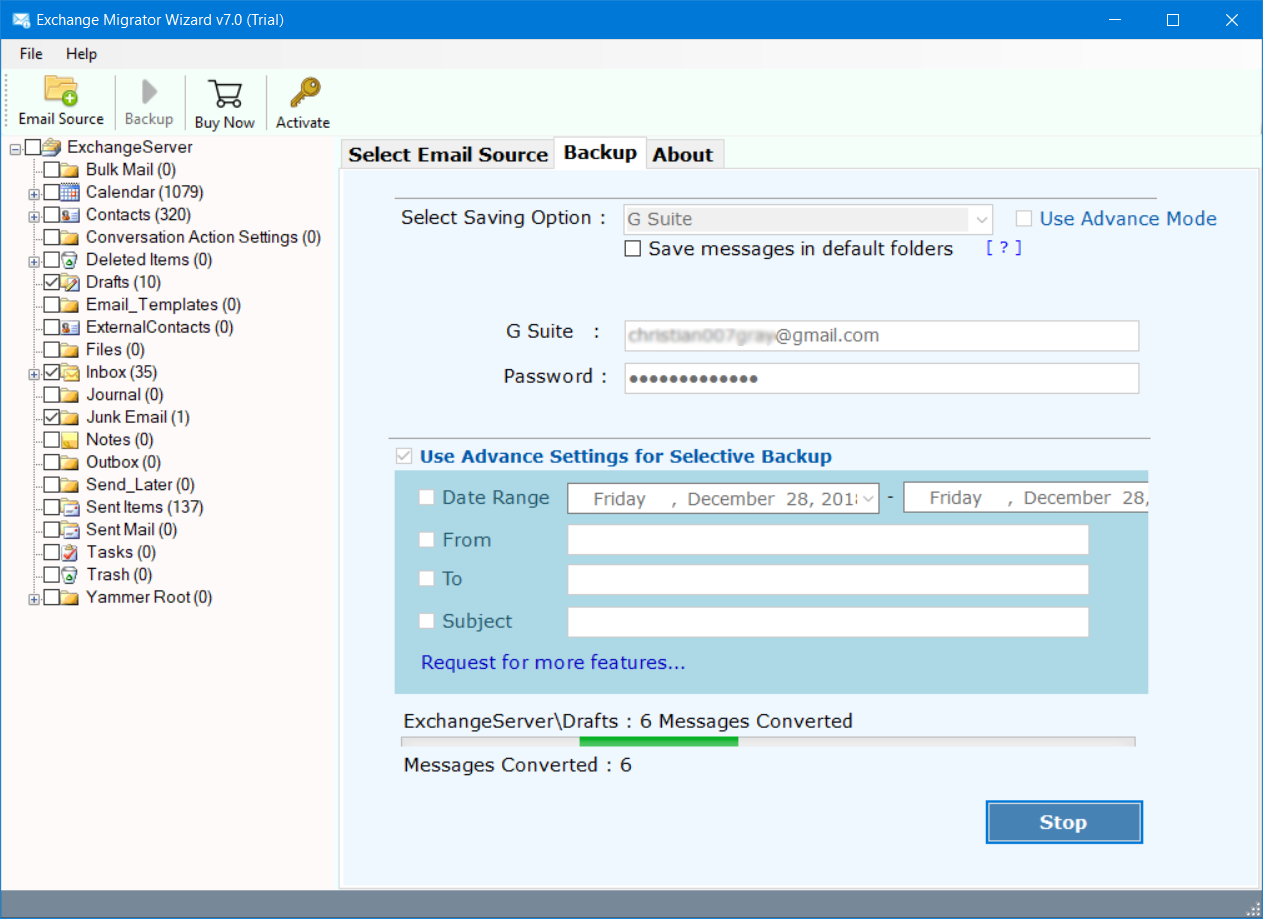Enable the Subject filter checkbox
Image resolution: width=1263 pixels, height=919 pixels.
427,620
